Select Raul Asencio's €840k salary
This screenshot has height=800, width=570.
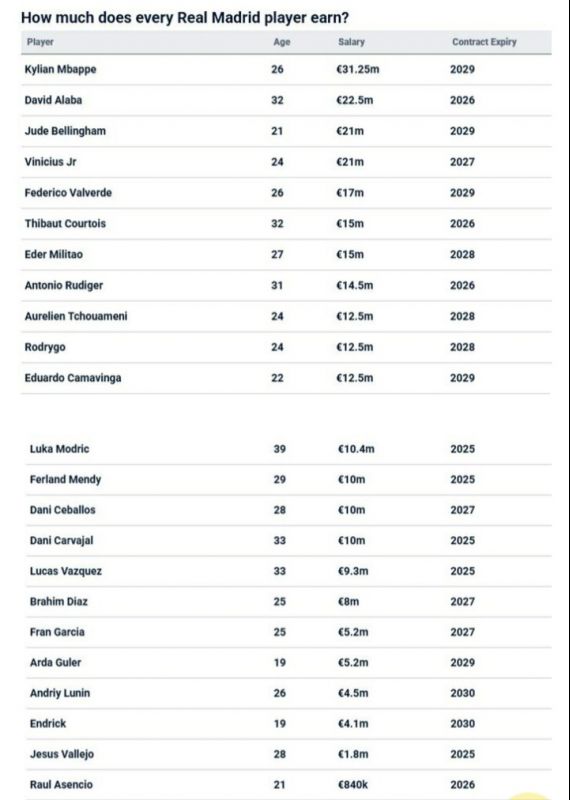coord(353,785)
